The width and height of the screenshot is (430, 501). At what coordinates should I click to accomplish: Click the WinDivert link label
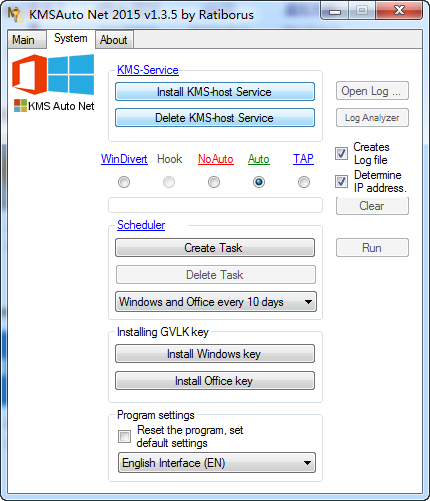pyautogui.click(x=124, y=159)
